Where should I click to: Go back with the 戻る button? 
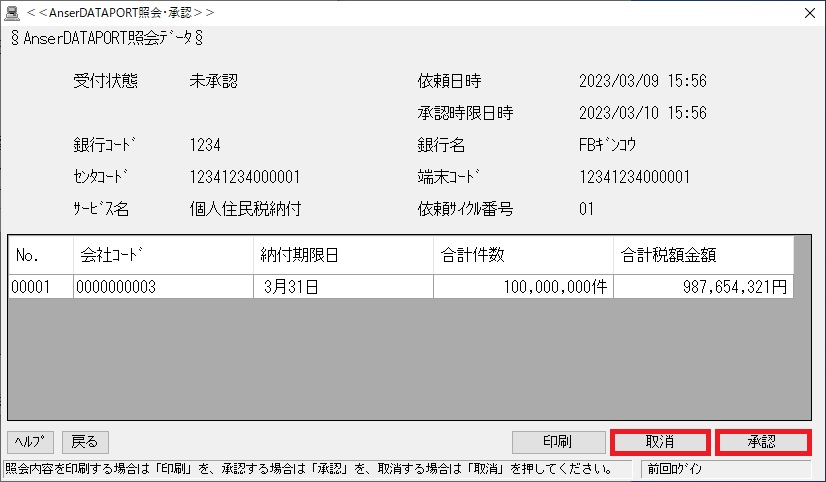[85, 441]
